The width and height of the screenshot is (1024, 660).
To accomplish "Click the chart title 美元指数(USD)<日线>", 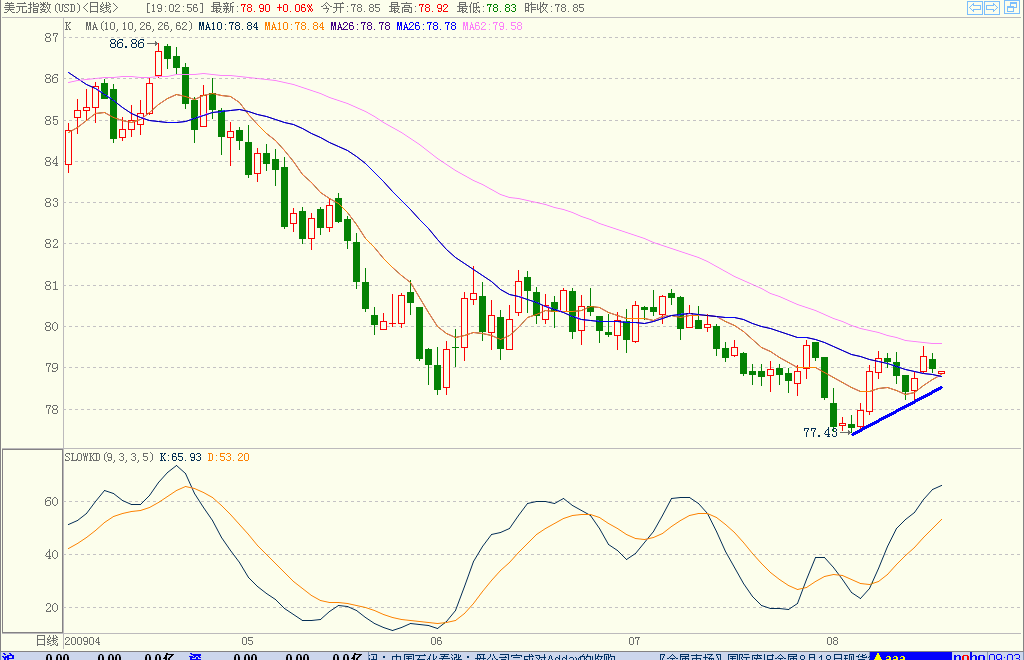I will click(61, 8).
